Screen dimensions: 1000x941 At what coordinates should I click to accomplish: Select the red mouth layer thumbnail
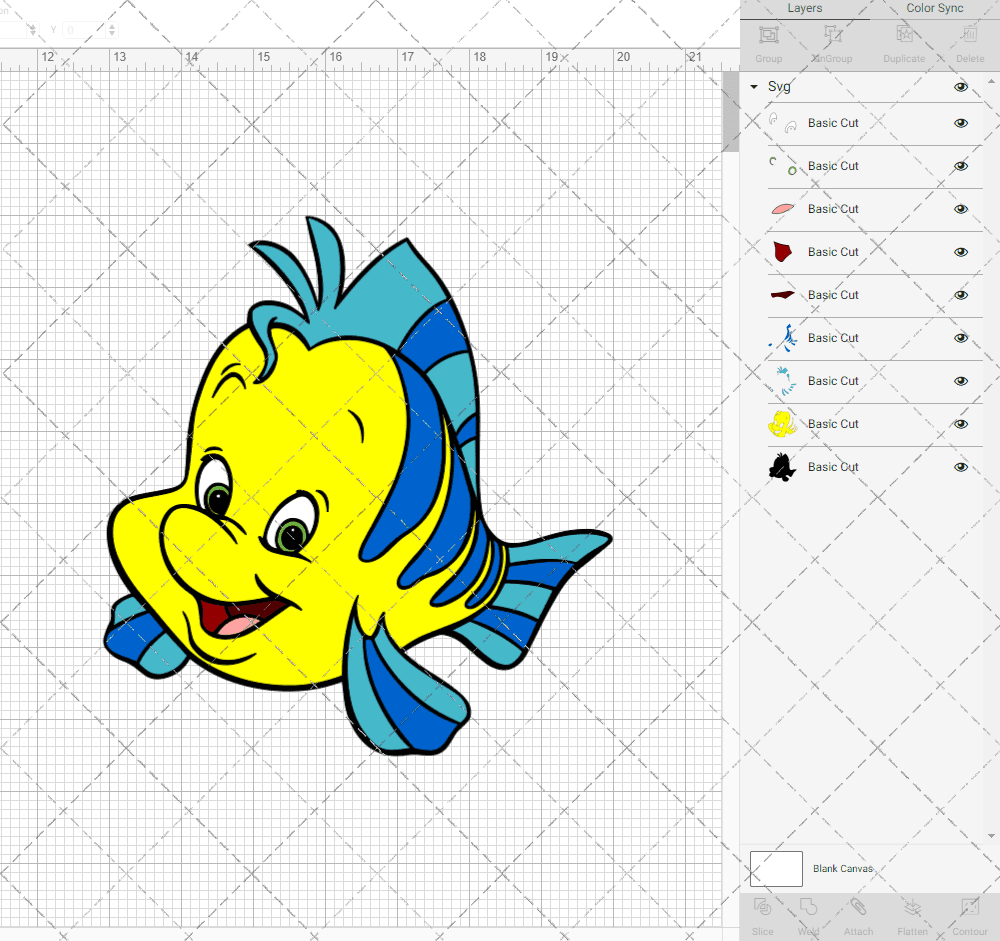(x=783, y=251)
